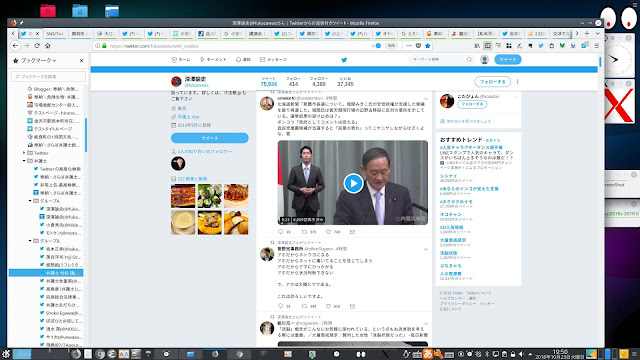Open the soup bowl photo thumbnail

point(183,223)
